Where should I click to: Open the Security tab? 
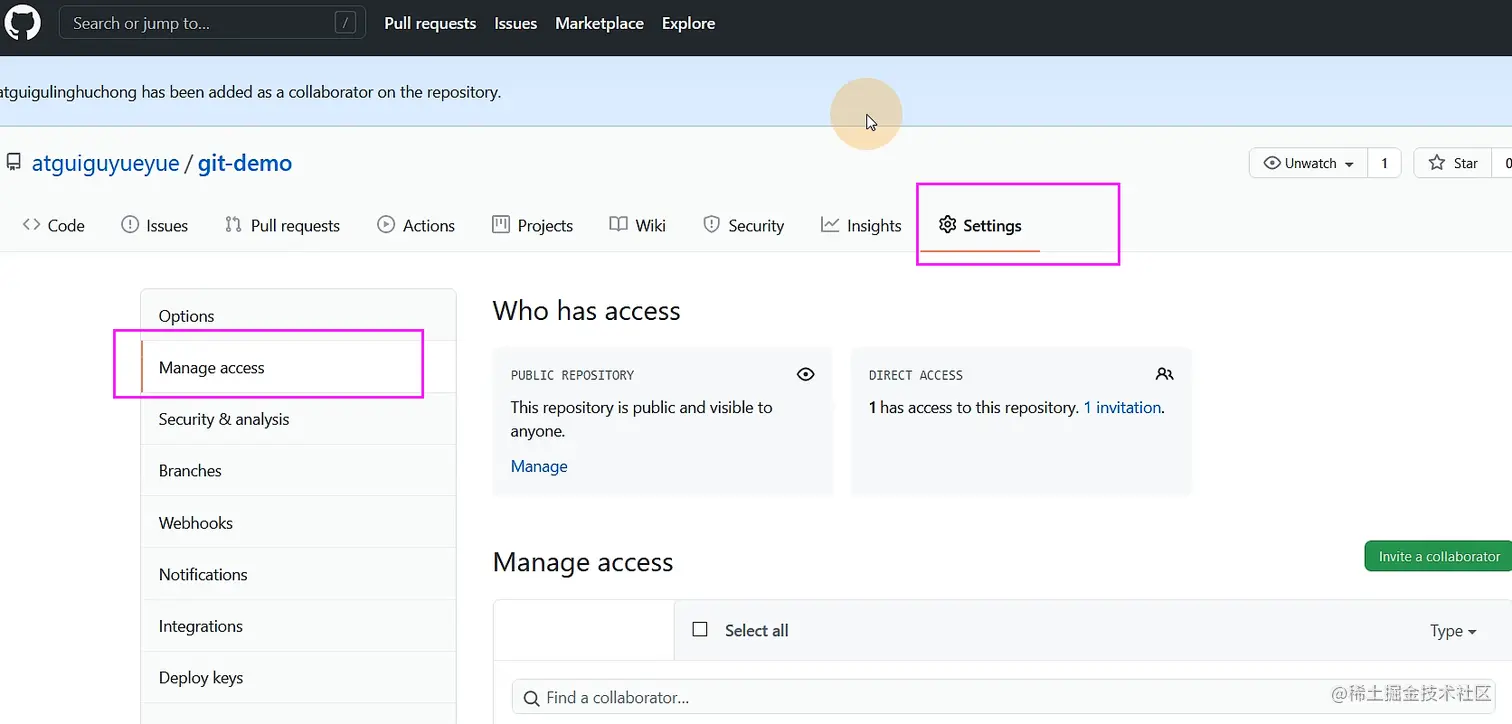[743, 225]
